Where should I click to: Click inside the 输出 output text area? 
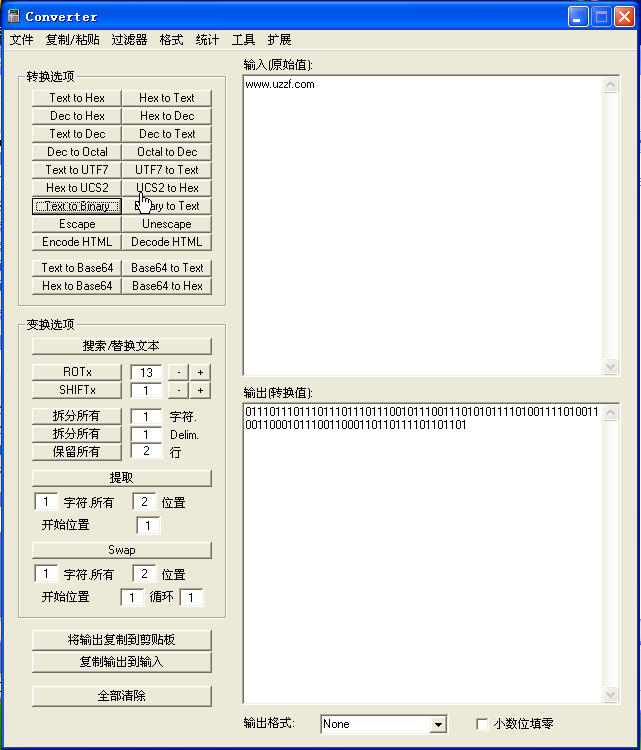[423, 553]
